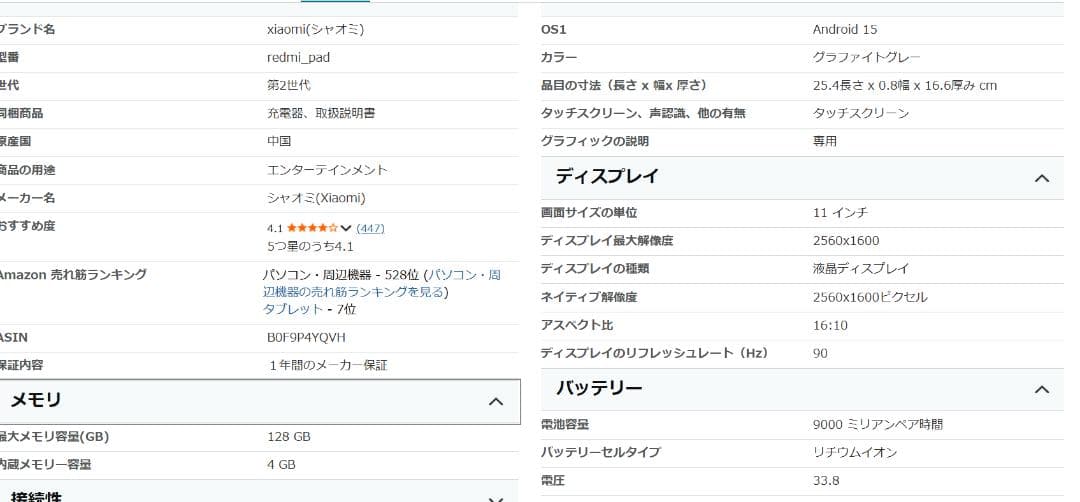The width and height of the screenshot is (1080, 502).
Task: Open the タブレット category ranking link
Action: (x=292, y=309)
